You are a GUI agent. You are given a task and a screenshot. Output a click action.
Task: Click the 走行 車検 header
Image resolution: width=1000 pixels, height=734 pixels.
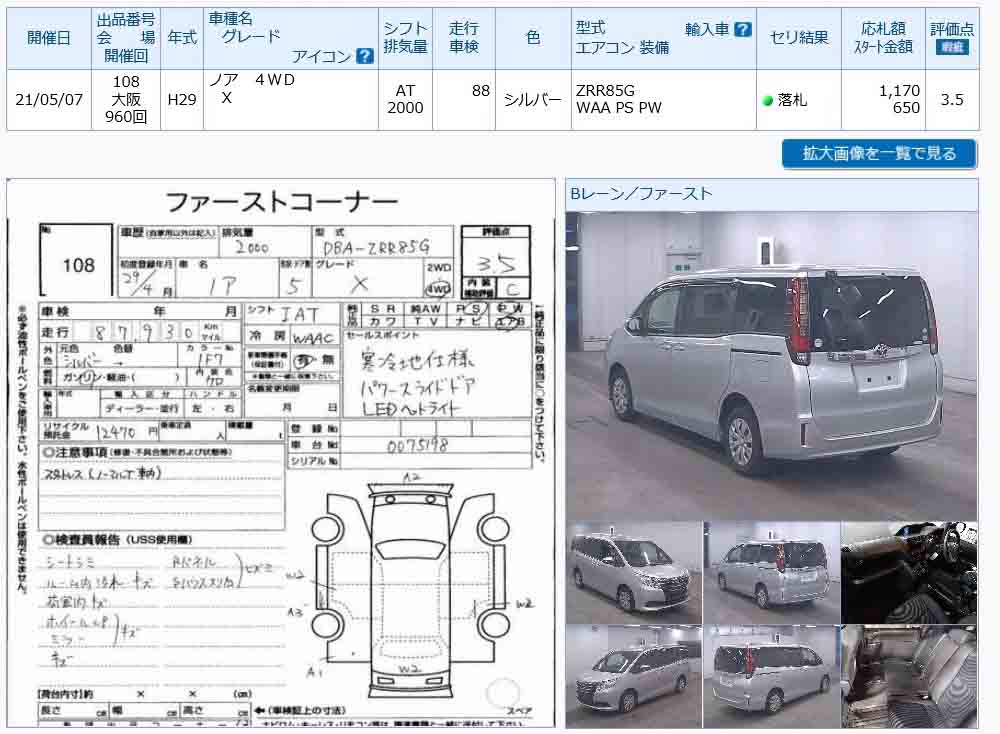click(464, 38)
